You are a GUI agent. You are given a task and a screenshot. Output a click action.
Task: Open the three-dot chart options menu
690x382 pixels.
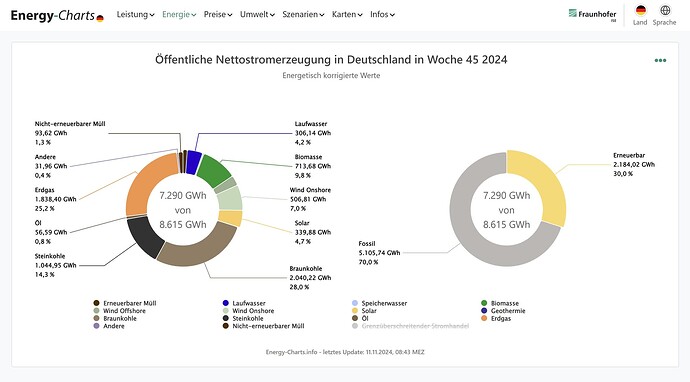tap(660, 60)
